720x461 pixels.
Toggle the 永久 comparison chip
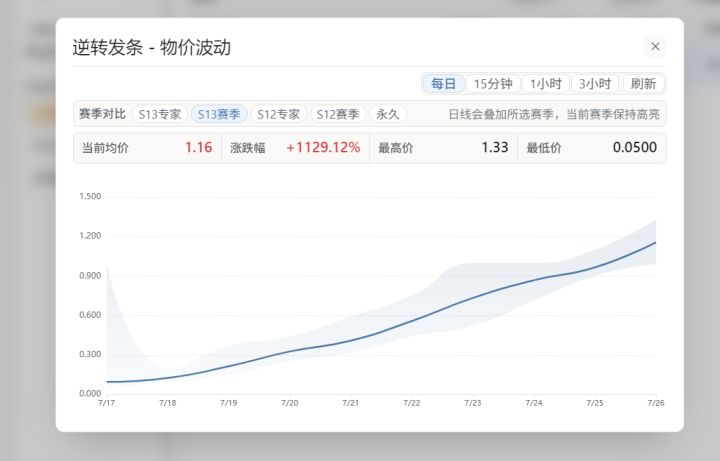pyautogui.click(x=388, y=114)
